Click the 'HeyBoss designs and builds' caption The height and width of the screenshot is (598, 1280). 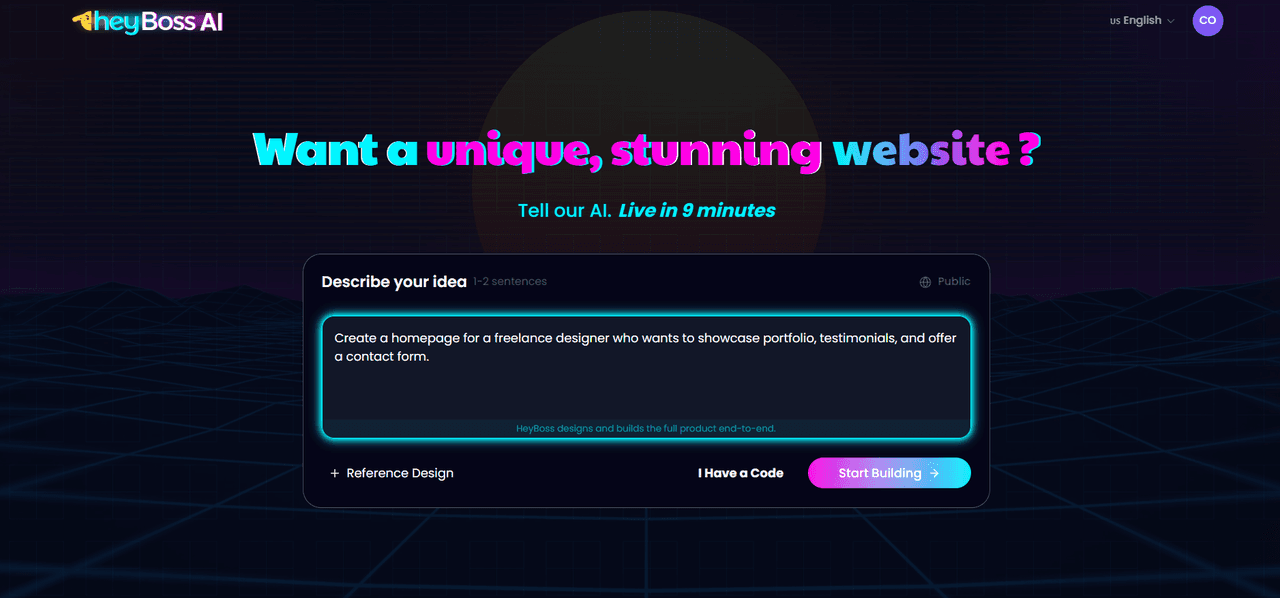tap(646, 428)
